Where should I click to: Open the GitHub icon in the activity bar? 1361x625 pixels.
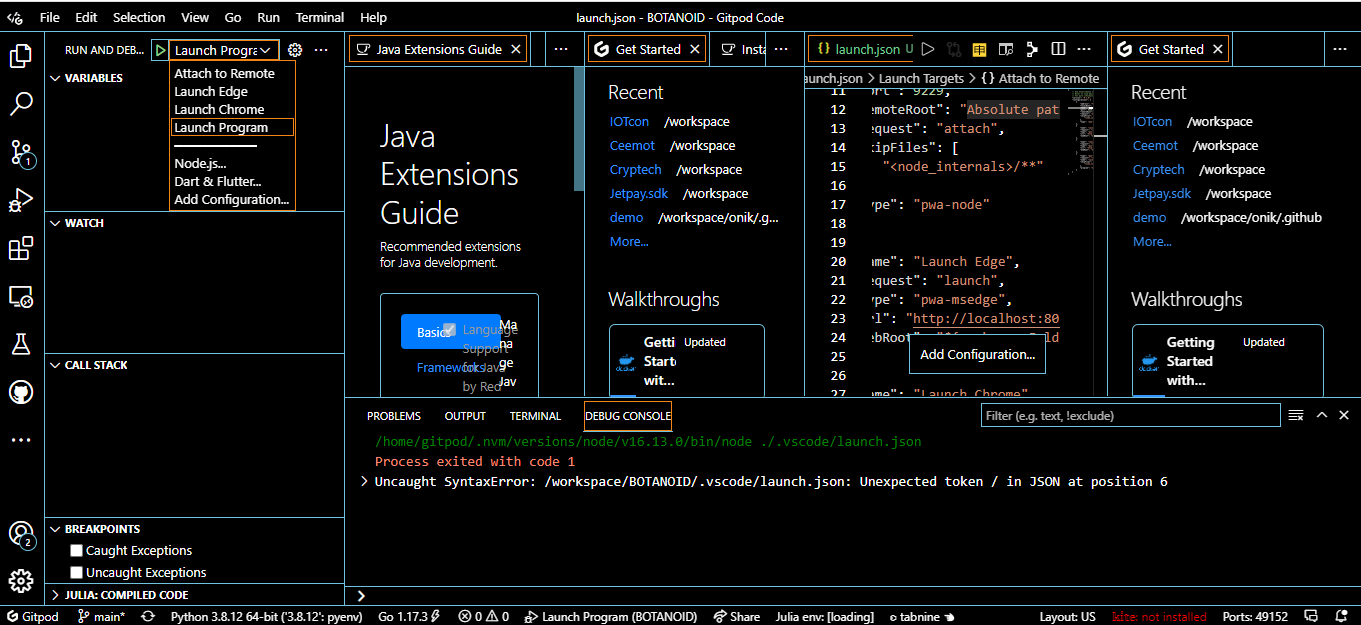click(x=21, y=392)
